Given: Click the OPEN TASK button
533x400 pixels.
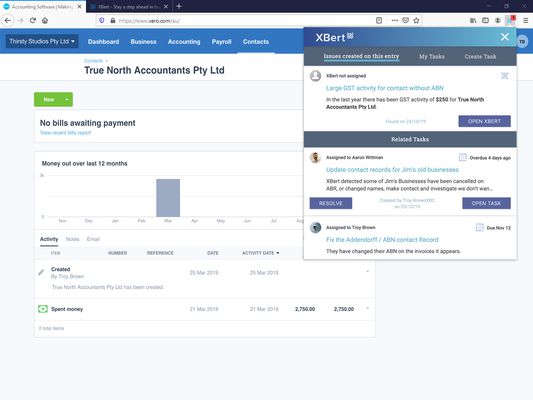Looking at the screenshot, I should pos(486,203).
